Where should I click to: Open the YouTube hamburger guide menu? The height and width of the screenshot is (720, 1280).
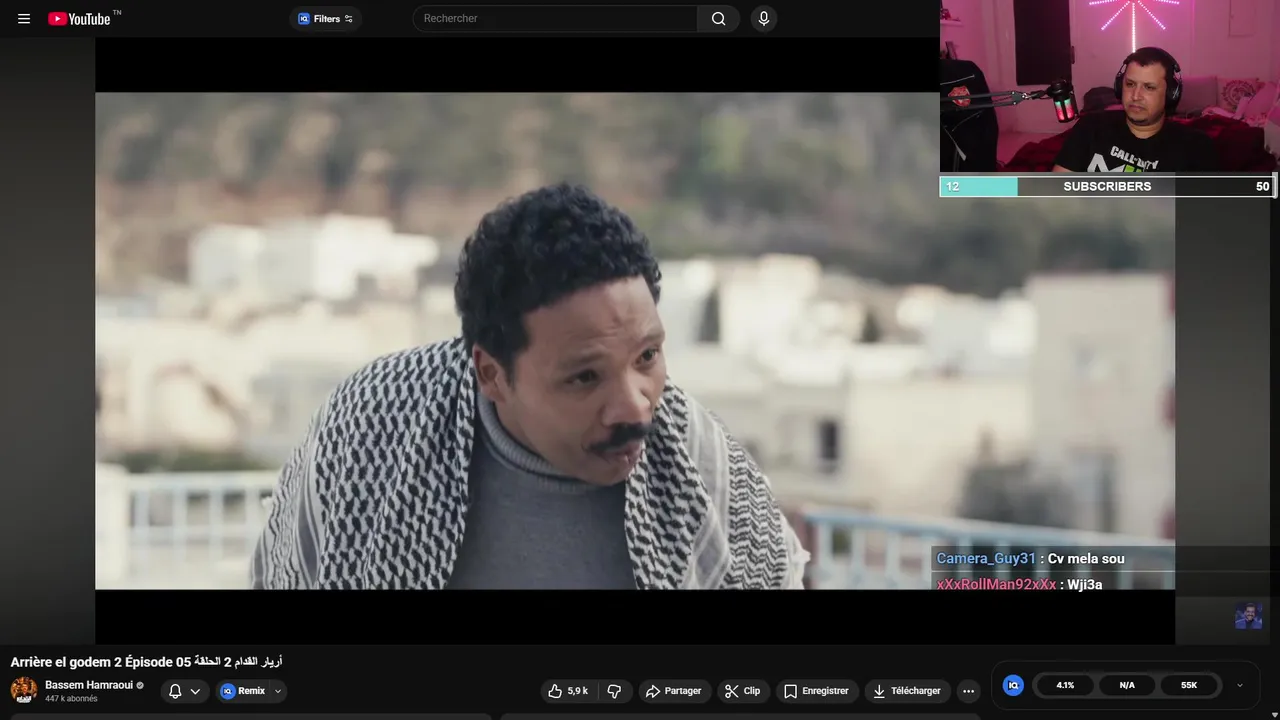24,18
